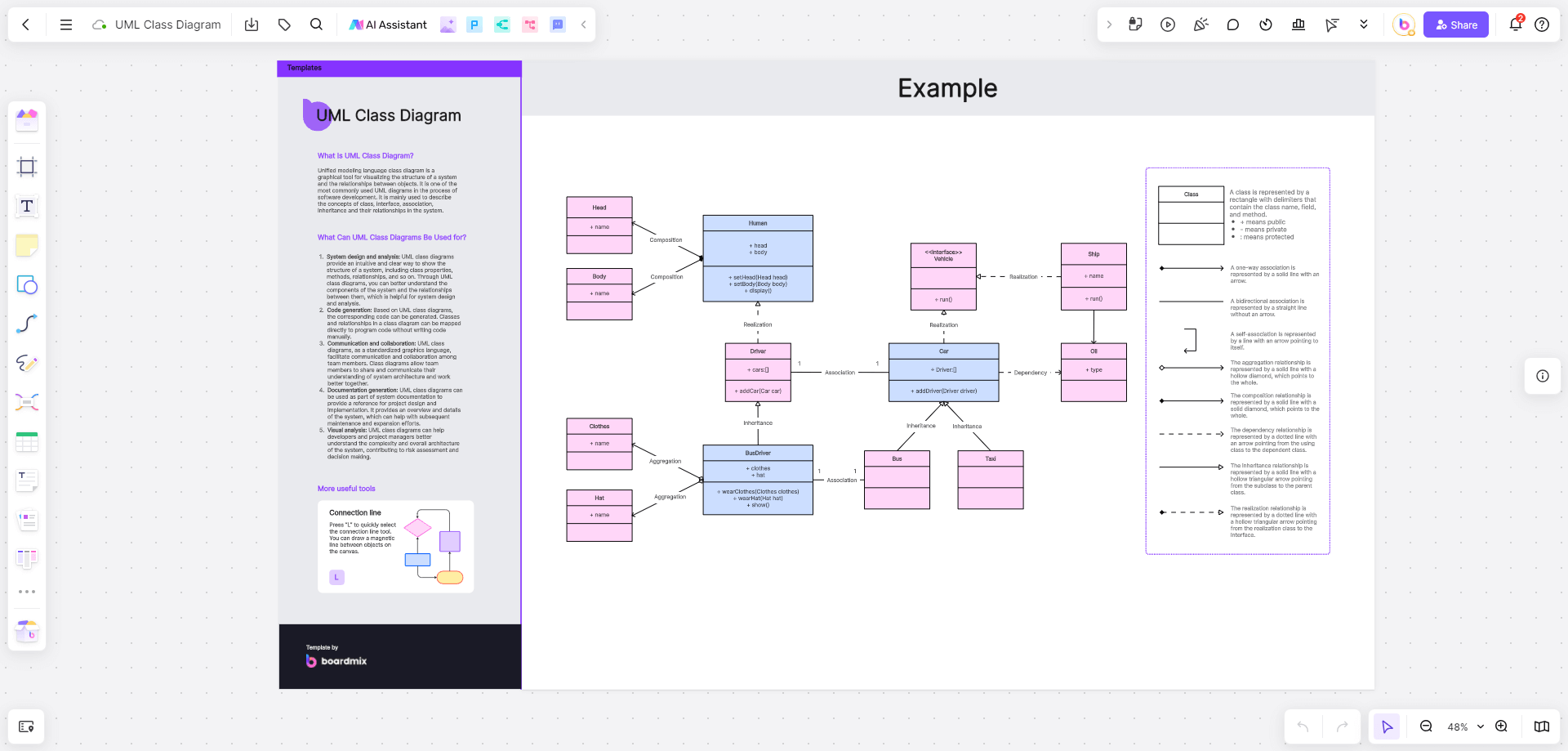This screenshot has height=751, width=1568.
Task: Click the purple chat bot icon
Action: pyautogui.click(x=558, y=25)
